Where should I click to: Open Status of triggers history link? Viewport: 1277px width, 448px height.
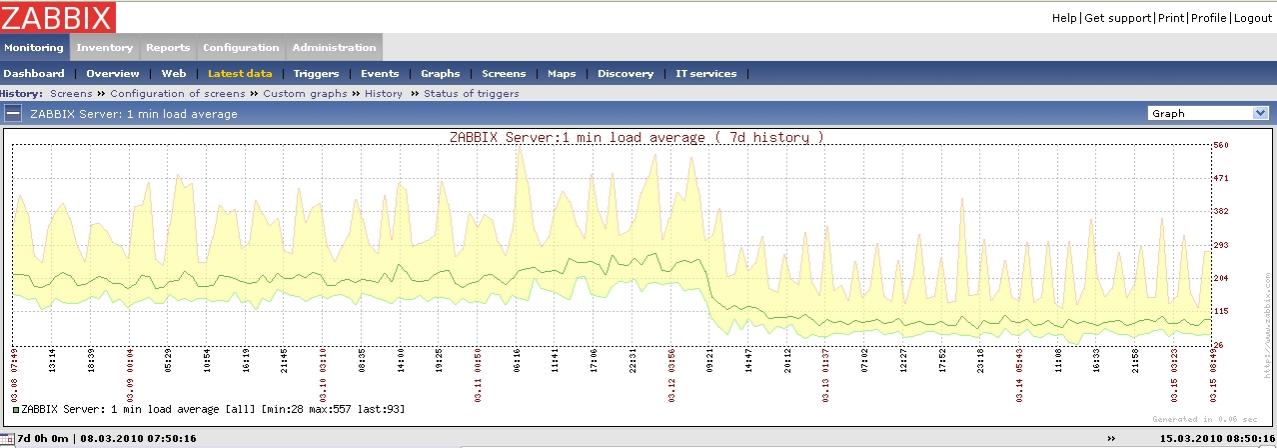pos(471,93)
